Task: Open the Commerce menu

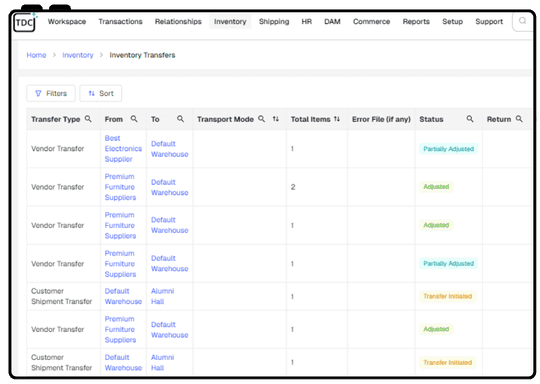Action: [x=371, y=22]
